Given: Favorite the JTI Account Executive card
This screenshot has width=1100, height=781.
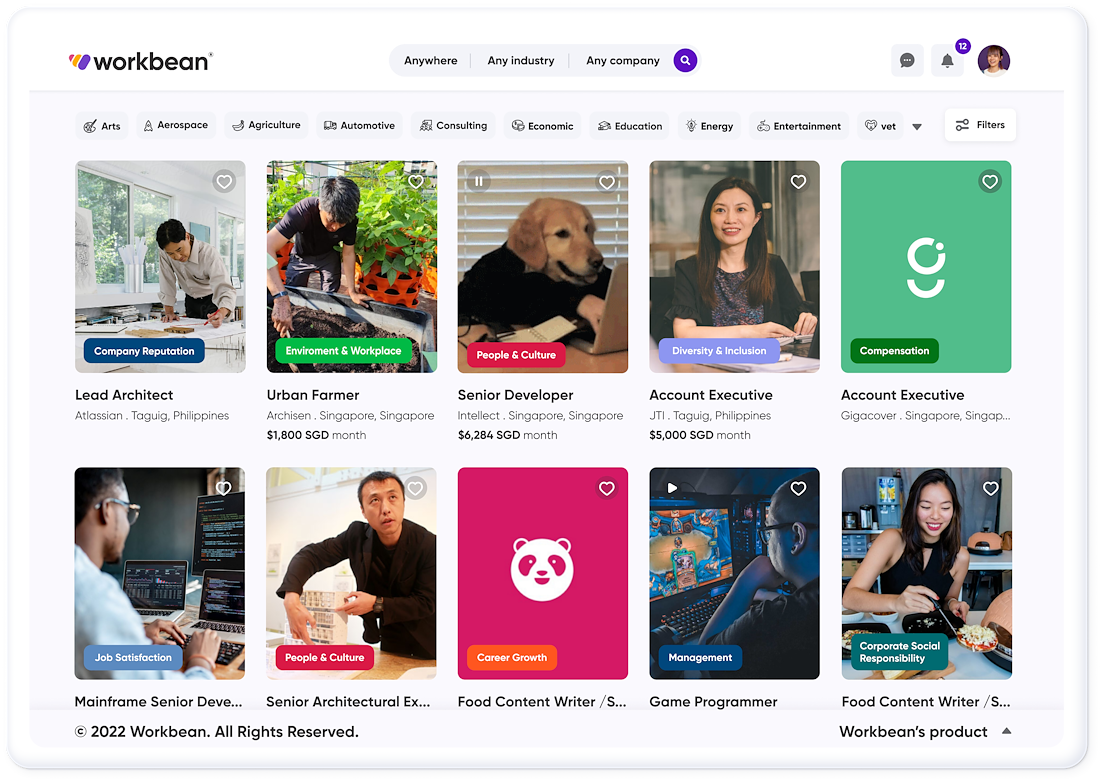Looking at the screenshot, I should [x=798, y=182].
